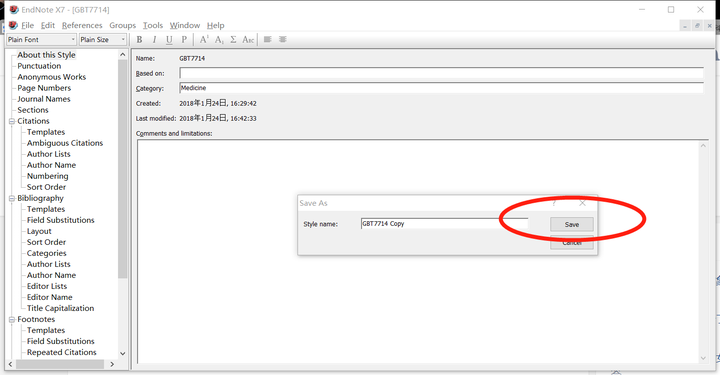Image resolution: width=720 pixels, height=375 pixels.
Task: Select Field Substitutions under Bibliography
Action: (x=61, y=220)
